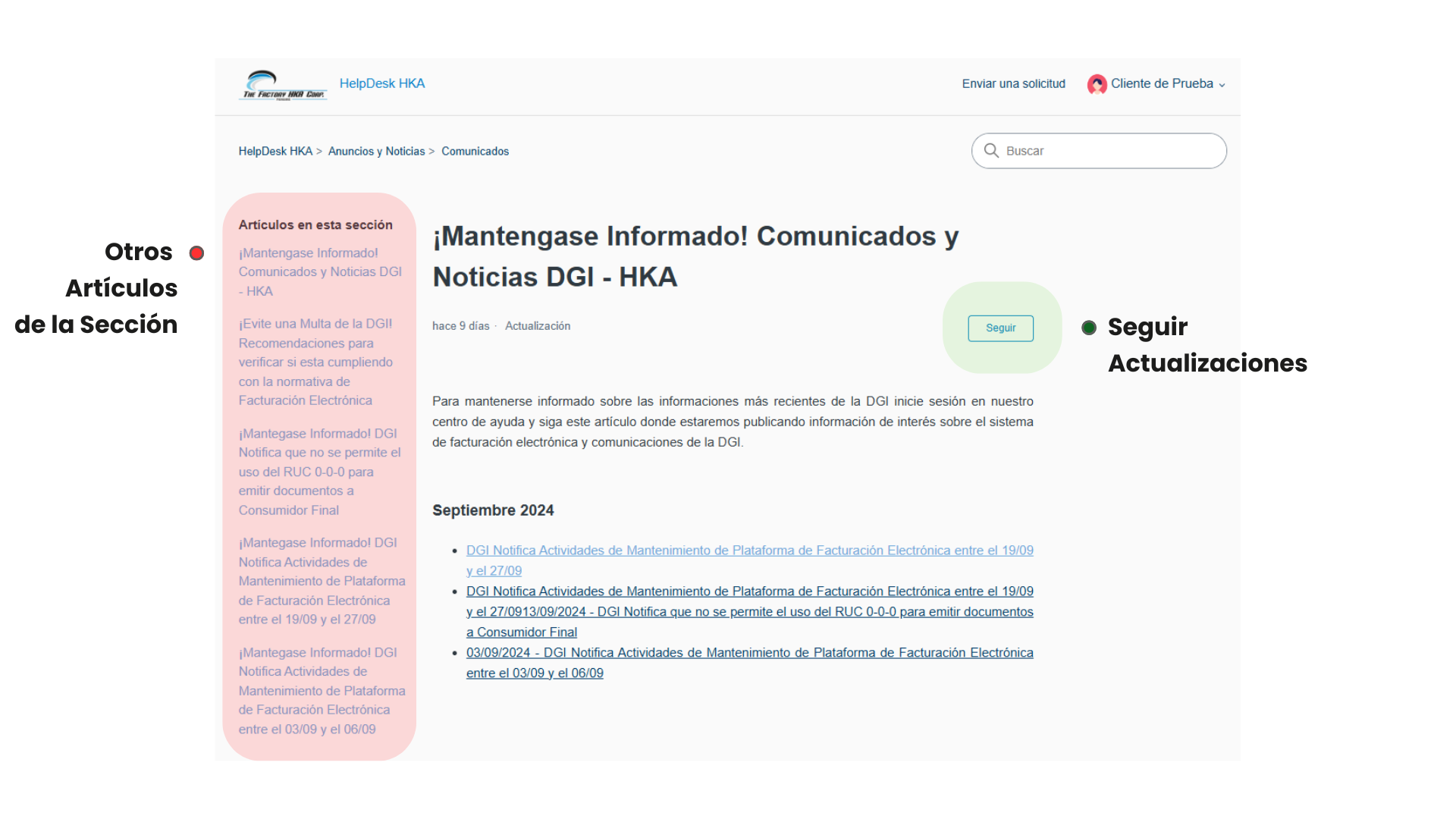Click the 03/09/2024 mantenimiento announcement link
Screen dimensions: 1456x819
[x=749, y=662]
